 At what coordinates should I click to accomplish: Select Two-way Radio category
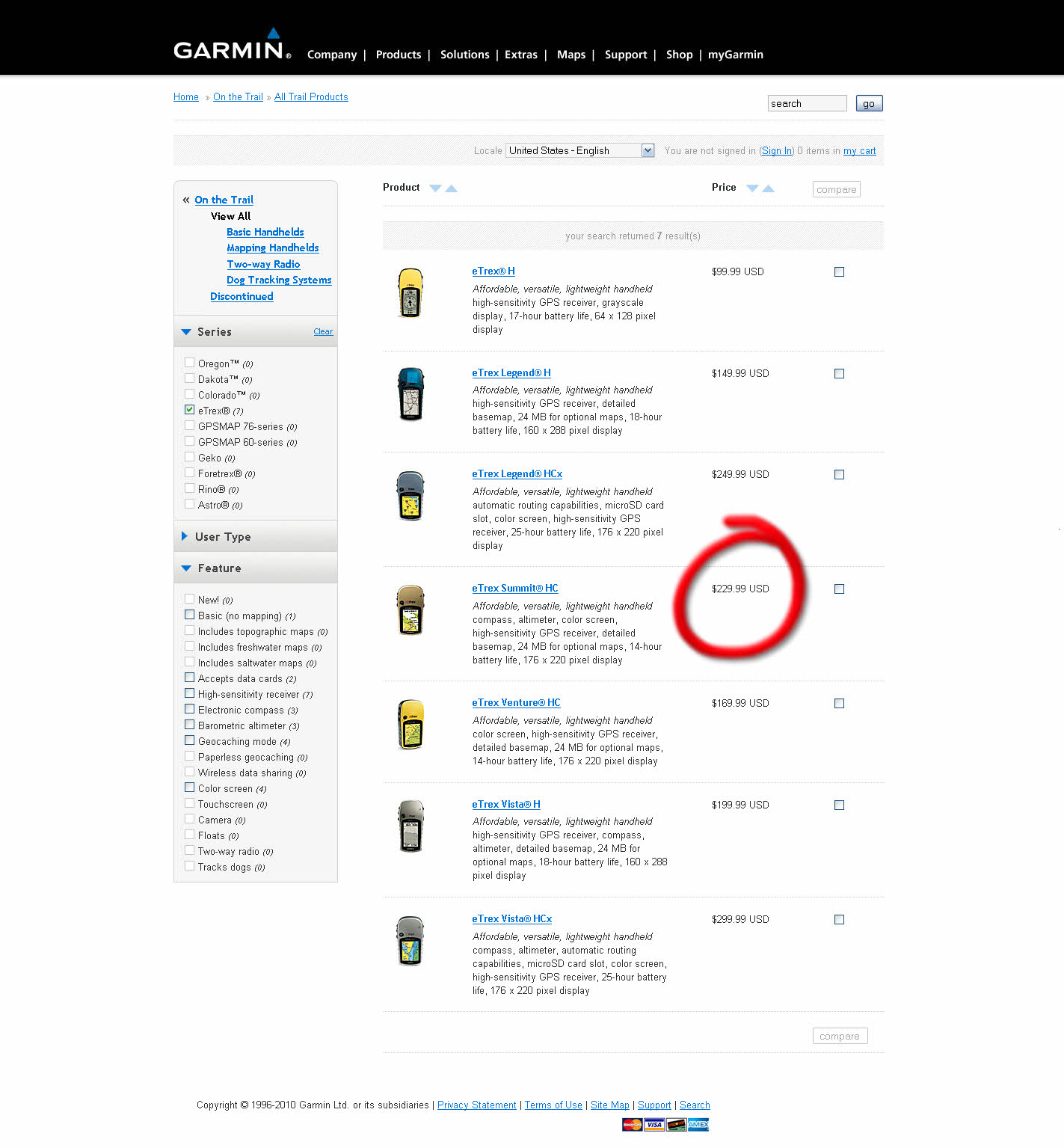263,264
